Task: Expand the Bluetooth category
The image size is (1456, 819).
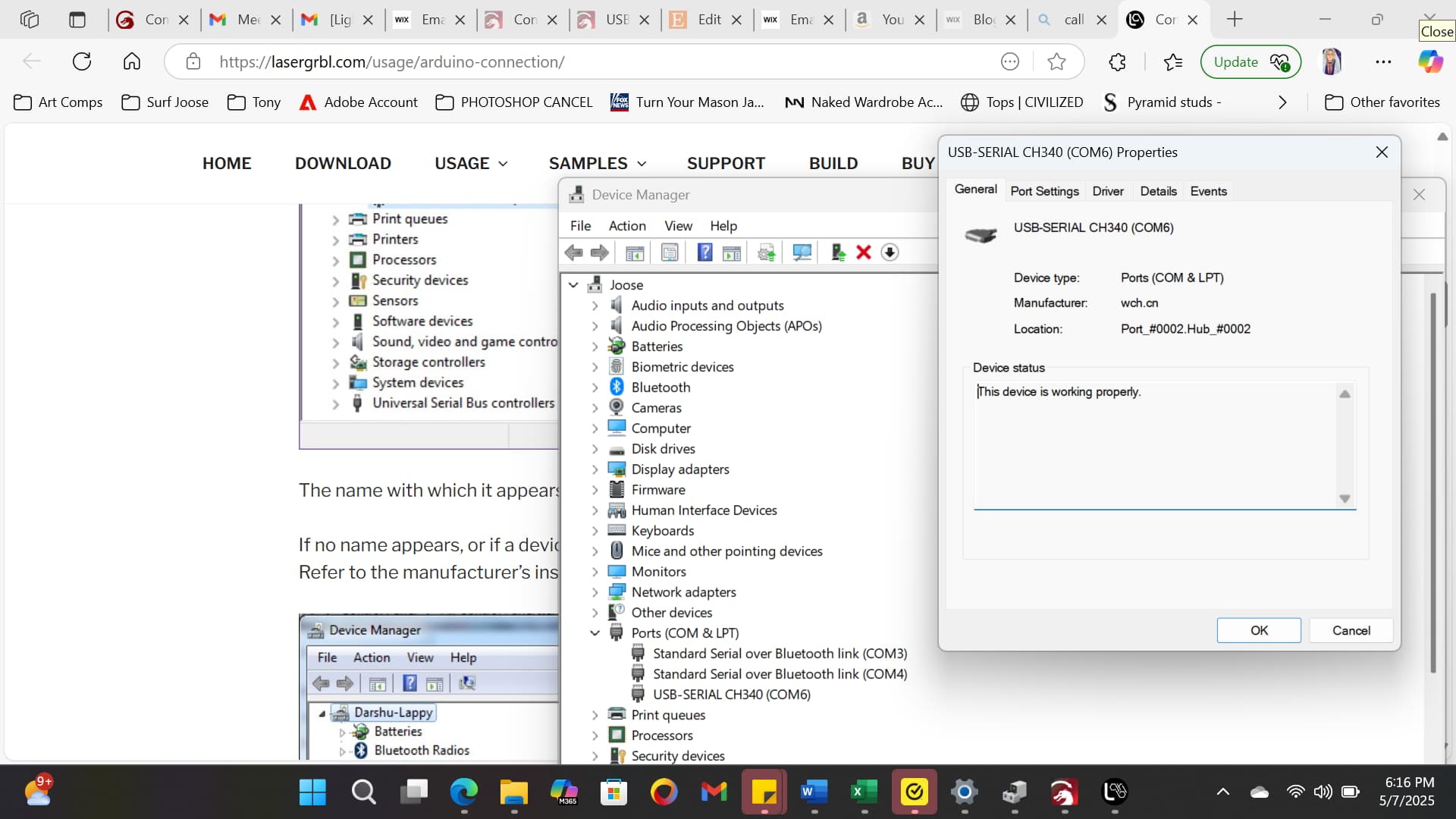Action: tap(595, 388)
